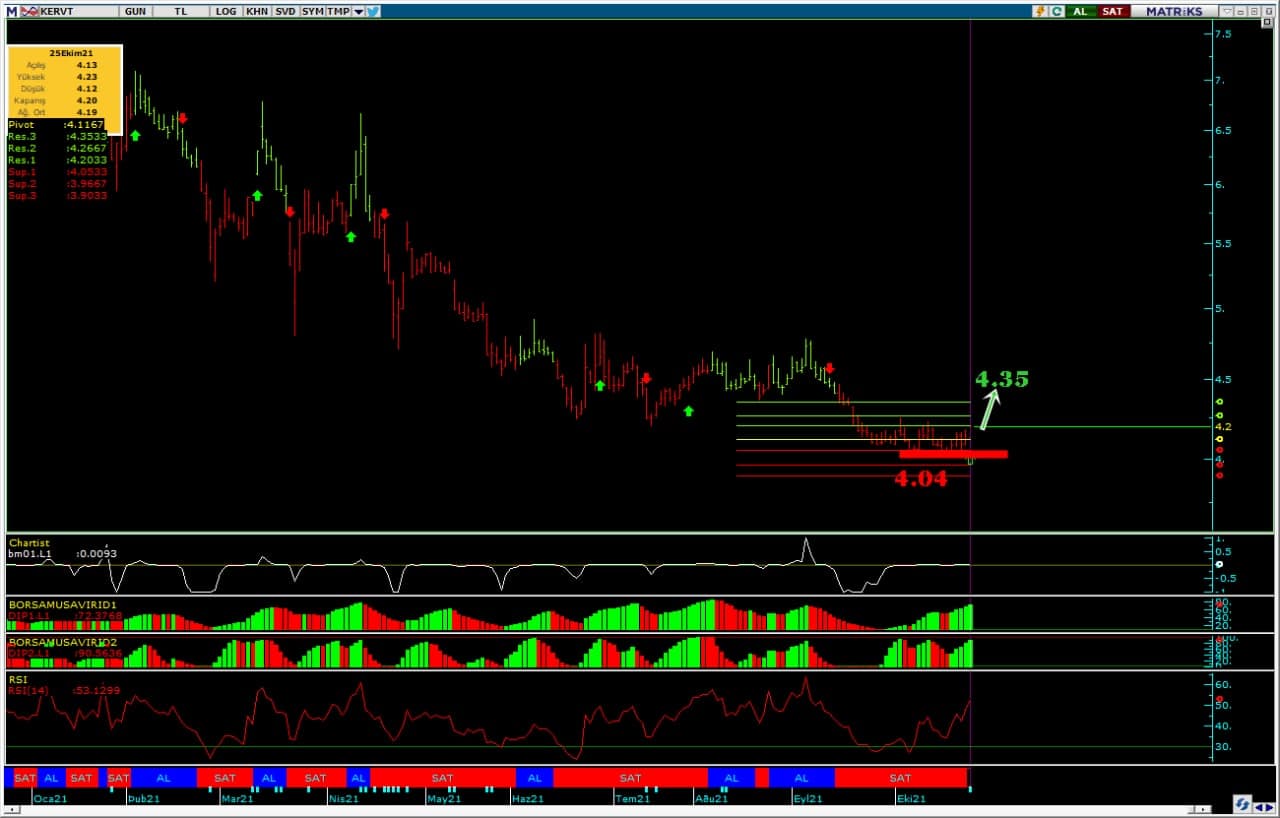The width and height of the screenshot is (1280, 818).
Task: Share the chart via the Twitter icon
Action: (373, 11)
